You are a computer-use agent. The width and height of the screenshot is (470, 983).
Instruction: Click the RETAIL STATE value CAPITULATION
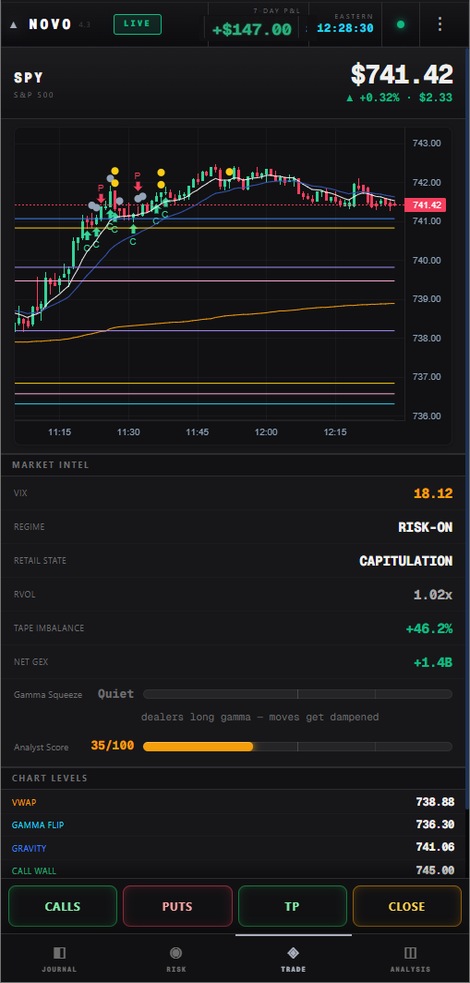pos(406,561)
